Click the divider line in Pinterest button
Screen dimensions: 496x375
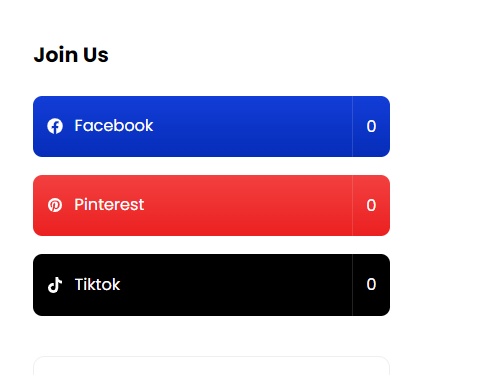(352, 205)
